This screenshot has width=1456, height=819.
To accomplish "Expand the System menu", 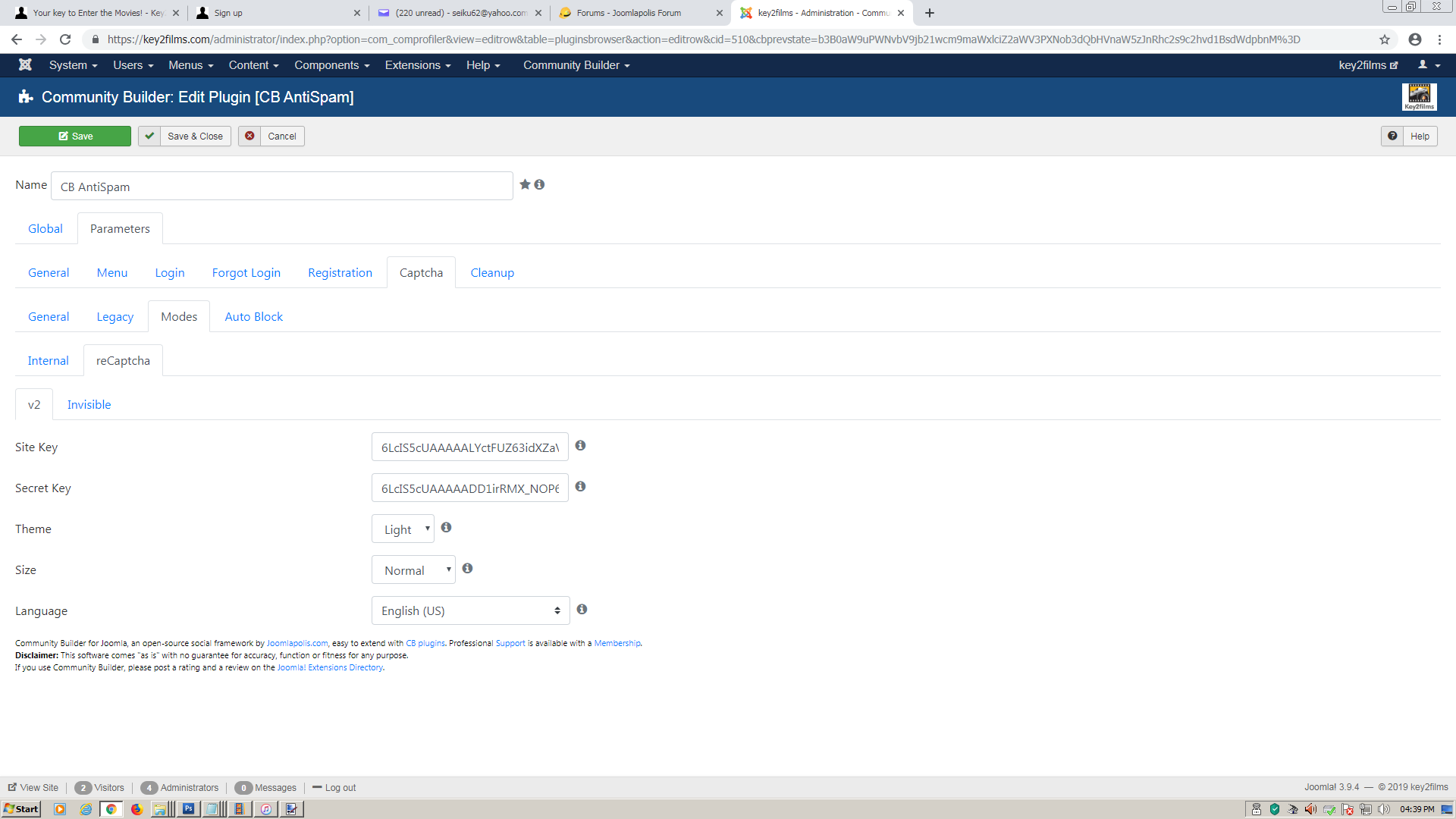I will click(x=74, y=65).
